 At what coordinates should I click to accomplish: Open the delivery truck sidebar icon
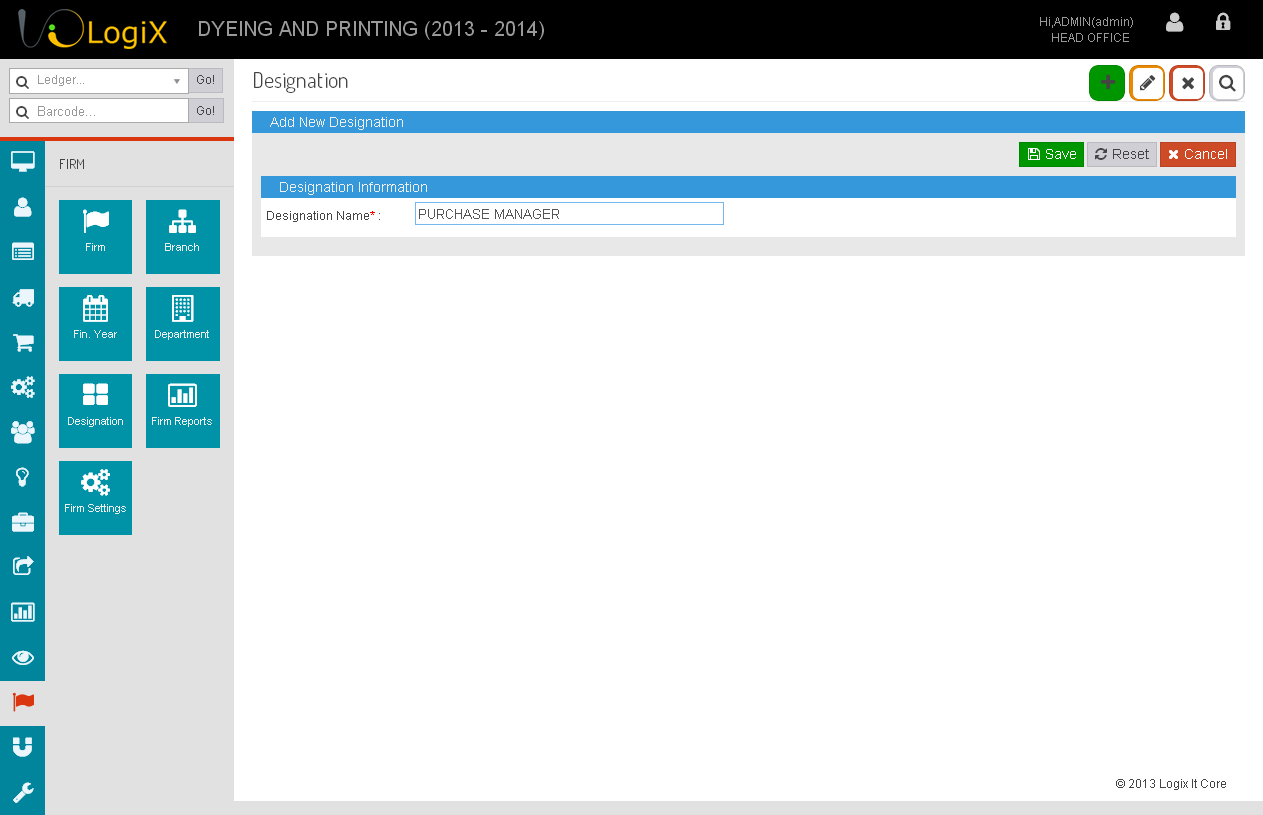[22, 297]
